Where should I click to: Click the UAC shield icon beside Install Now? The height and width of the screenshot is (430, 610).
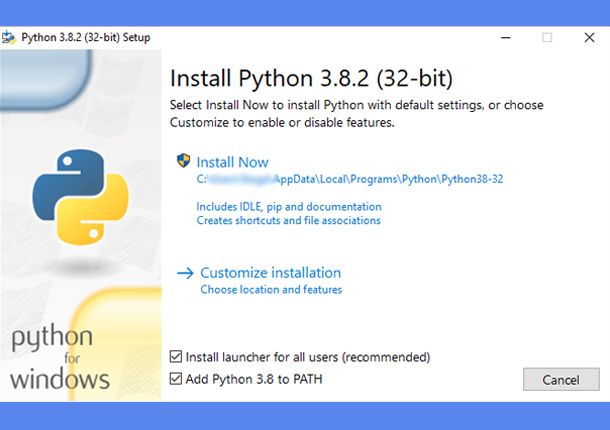coord(184,160)
